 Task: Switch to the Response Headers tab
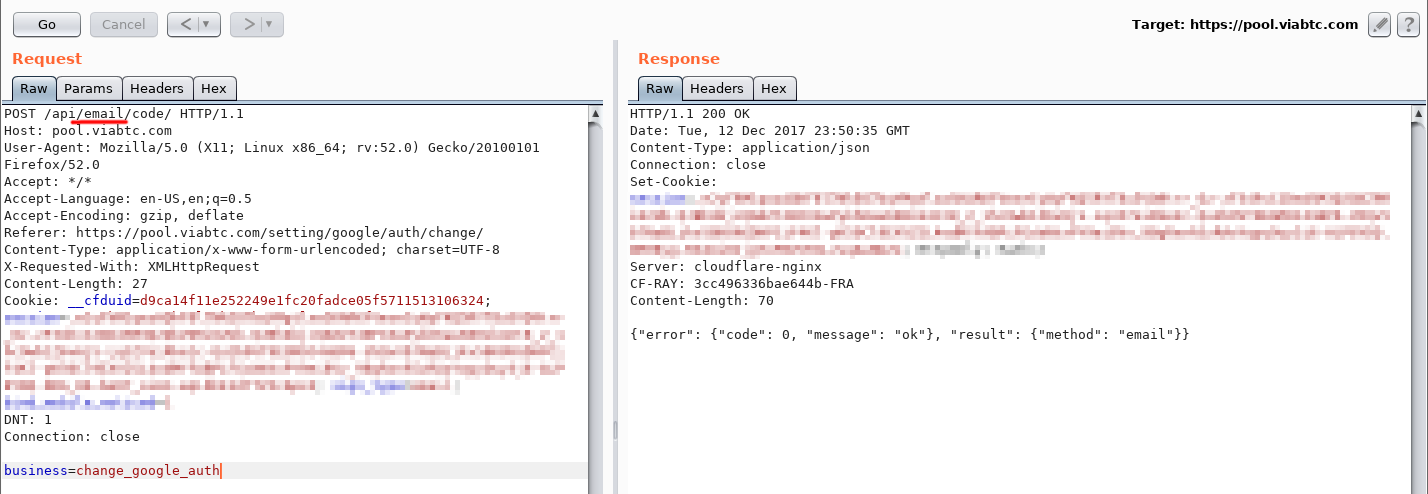[717, 89]
